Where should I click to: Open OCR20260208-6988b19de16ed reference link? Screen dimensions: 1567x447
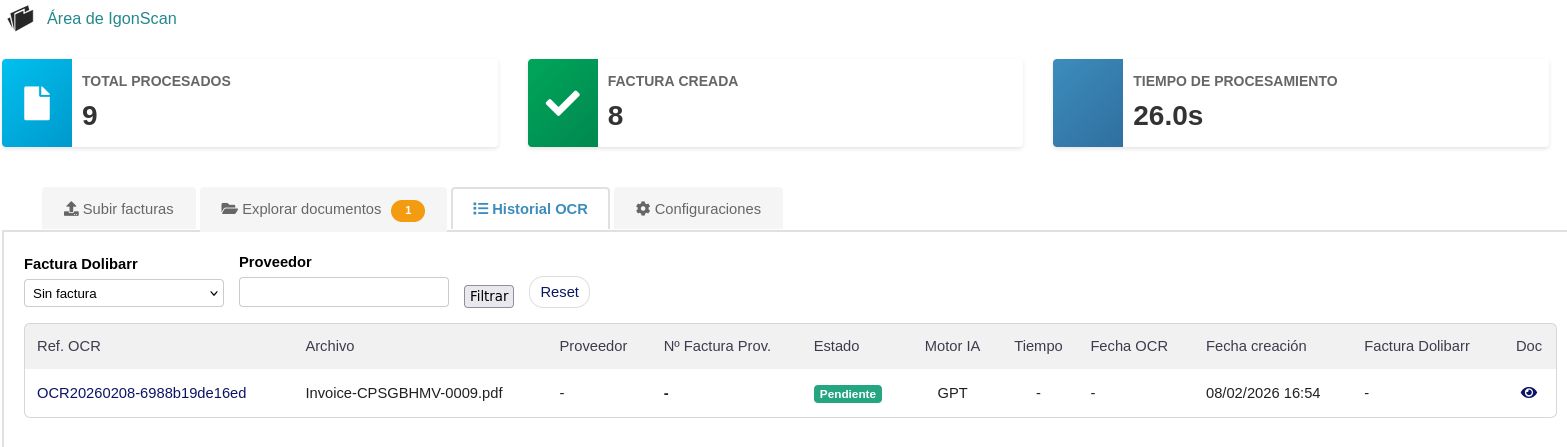pyautogui.click(x=141, y=393)
